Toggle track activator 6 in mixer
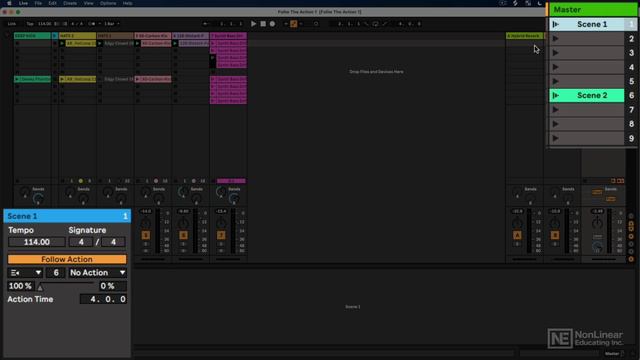 coord(183,235)
